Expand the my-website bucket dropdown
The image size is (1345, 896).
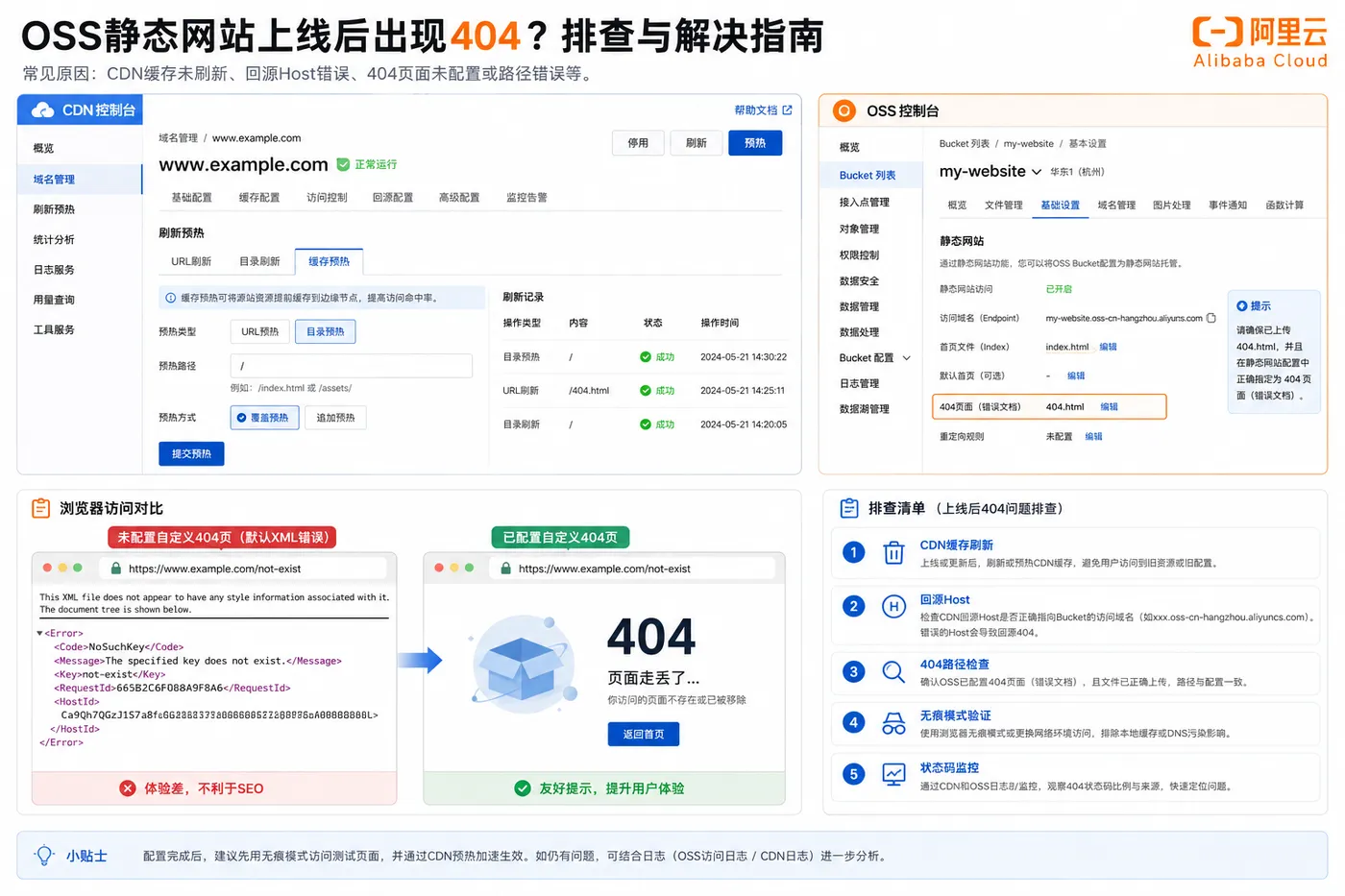point(1037,172)
